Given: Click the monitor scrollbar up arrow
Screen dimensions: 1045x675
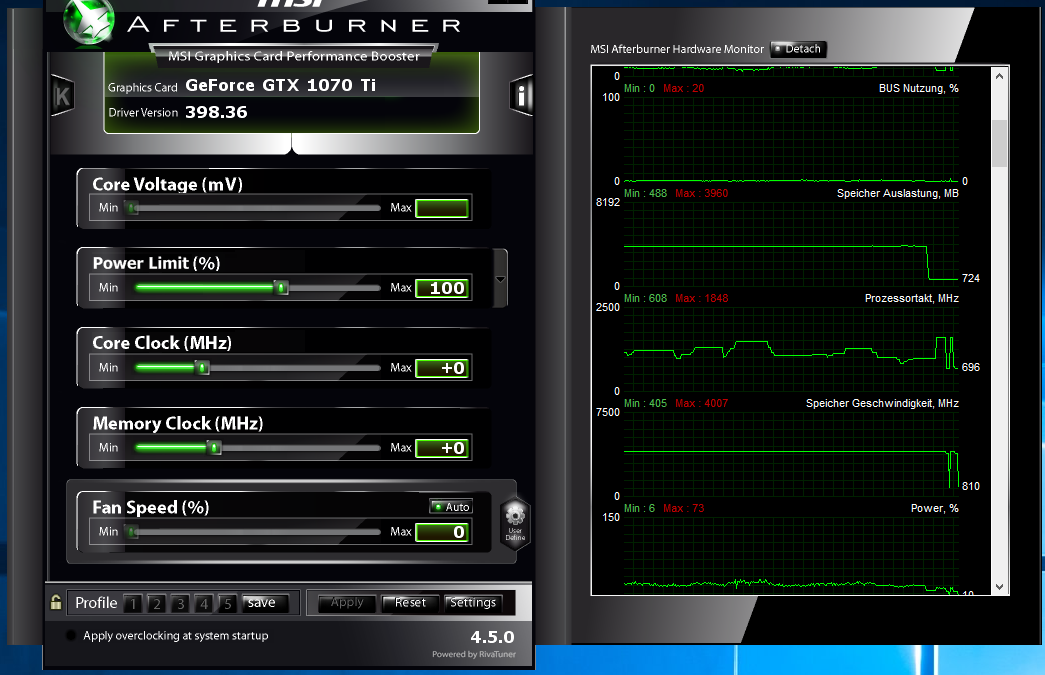Looking at the screenshot, I should coord(999,76).
